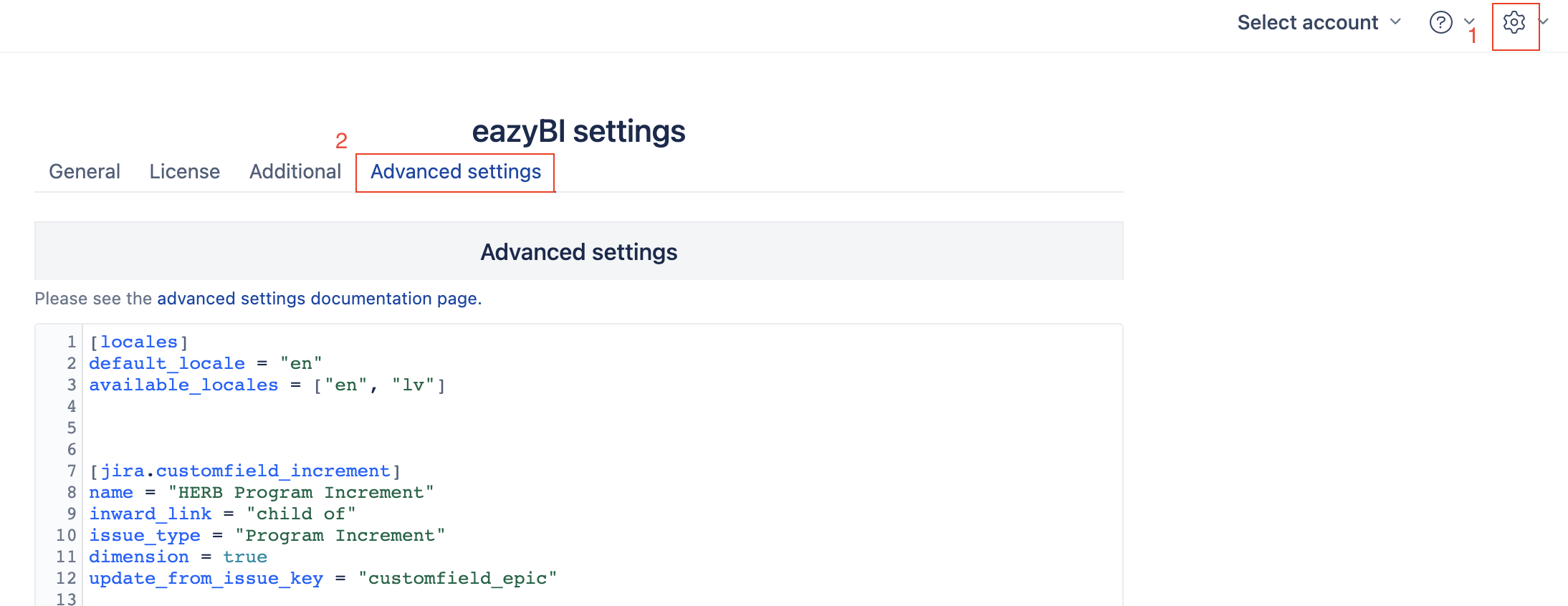Open advanced settings documentation page link
Screen dimensions: 1568x606
317,299
